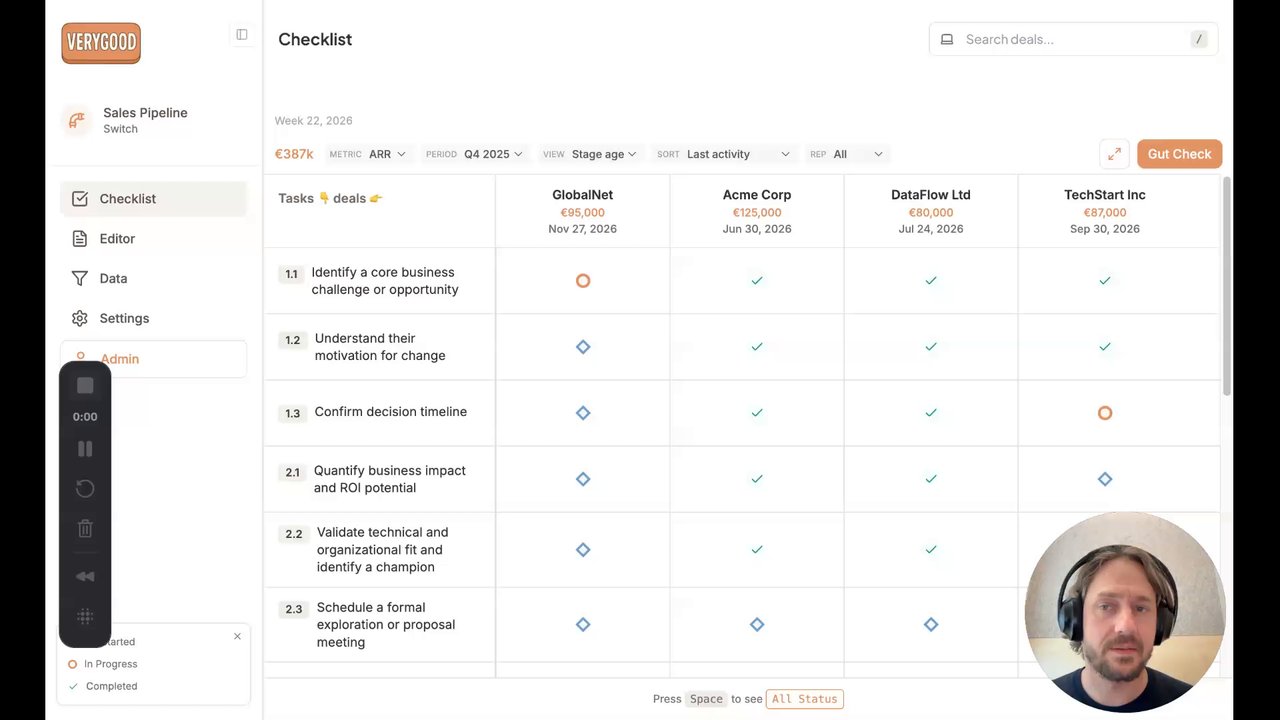The width and height of the screenshot is (1280, 720).
Task: Delete the recording using the trash icon
Action: (x=85, y=529)
